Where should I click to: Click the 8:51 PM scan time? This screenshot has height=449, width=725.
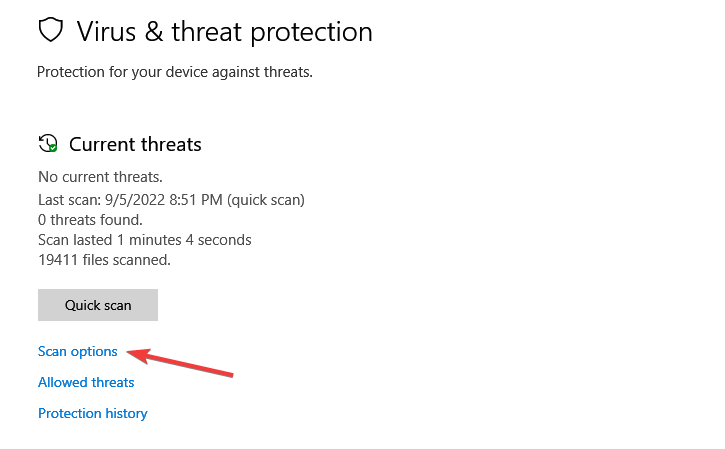click(196, 200)
